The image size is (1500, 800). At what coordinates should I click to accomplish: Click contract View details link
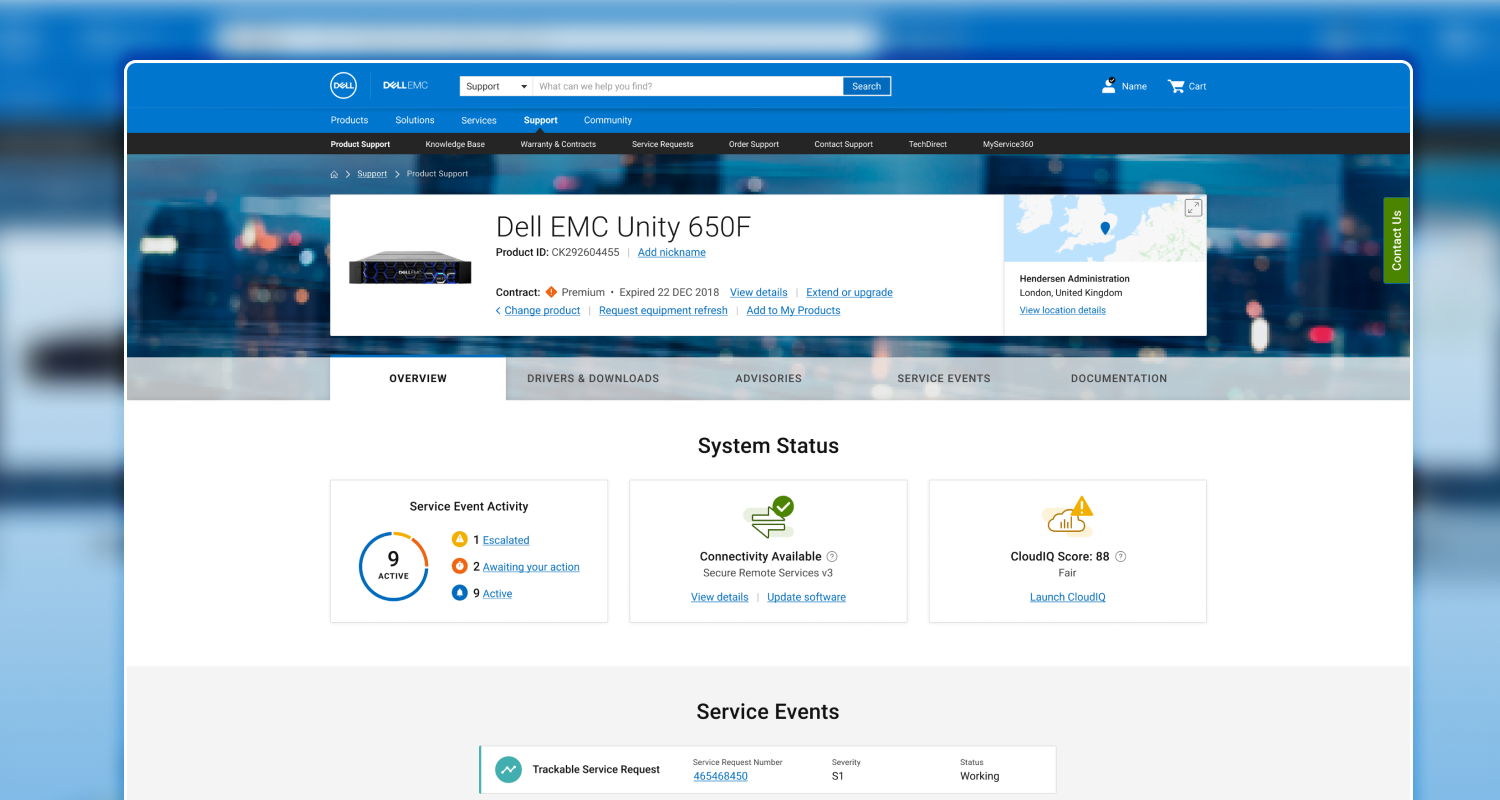coord(759,292)
